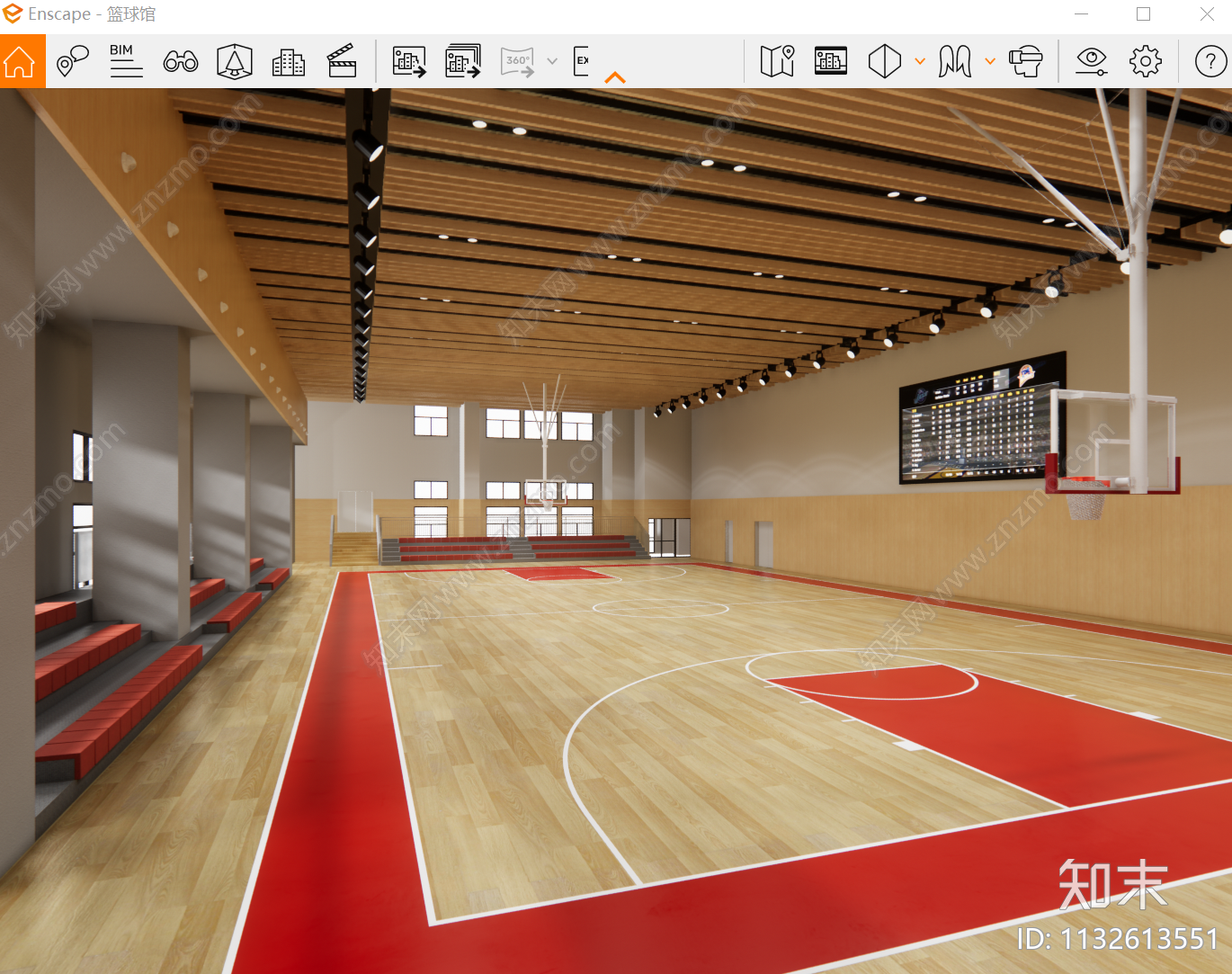Enable the VR headset icon

pos(1025,61)
